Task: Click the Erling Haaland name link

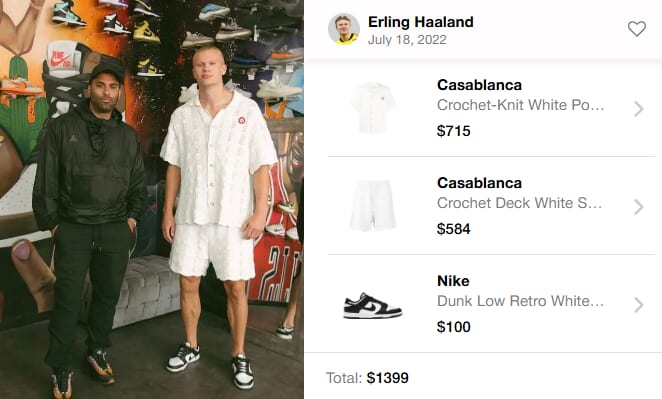Action: [x=421, y=22]
